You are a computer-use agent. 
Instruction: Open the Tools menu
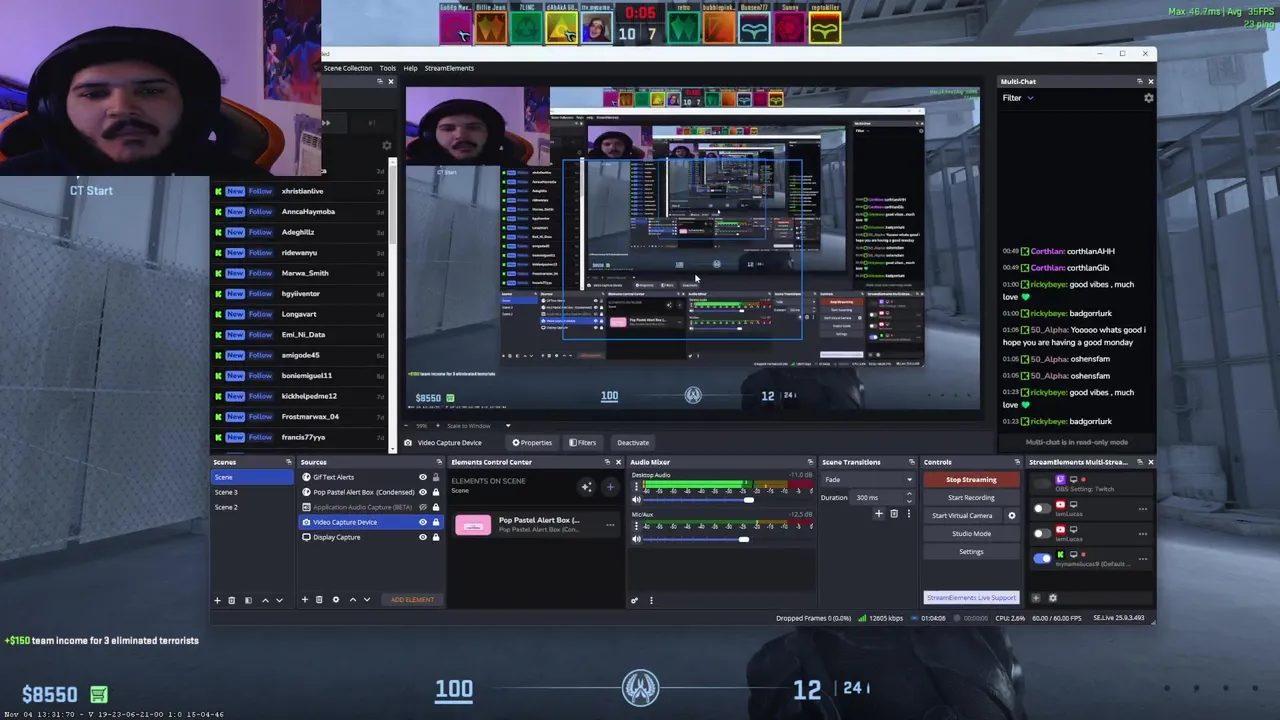click(387, 68)
